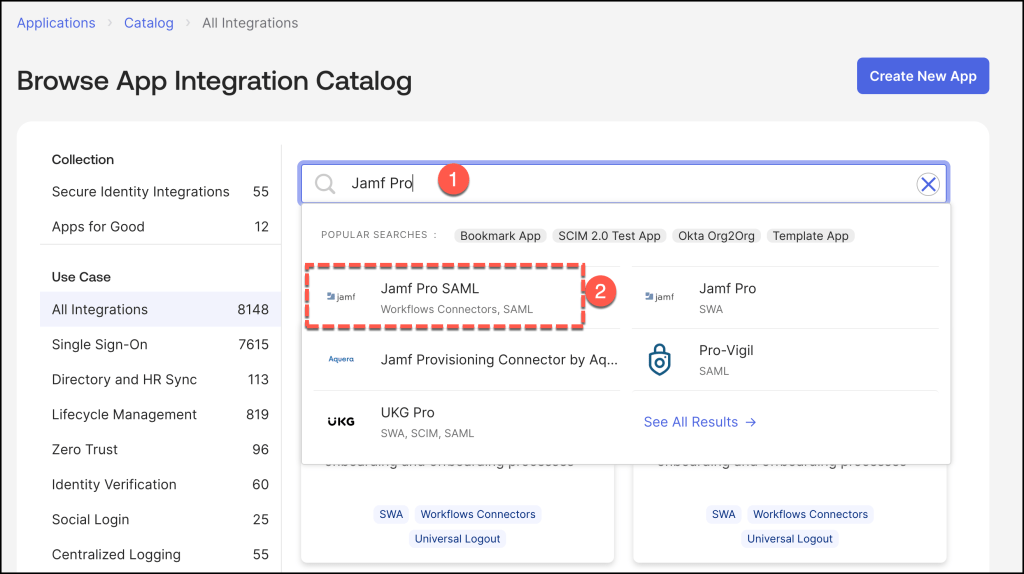The image size is (1024, 574).
Task: Click the Aquera logo icon
Action: 341,360
